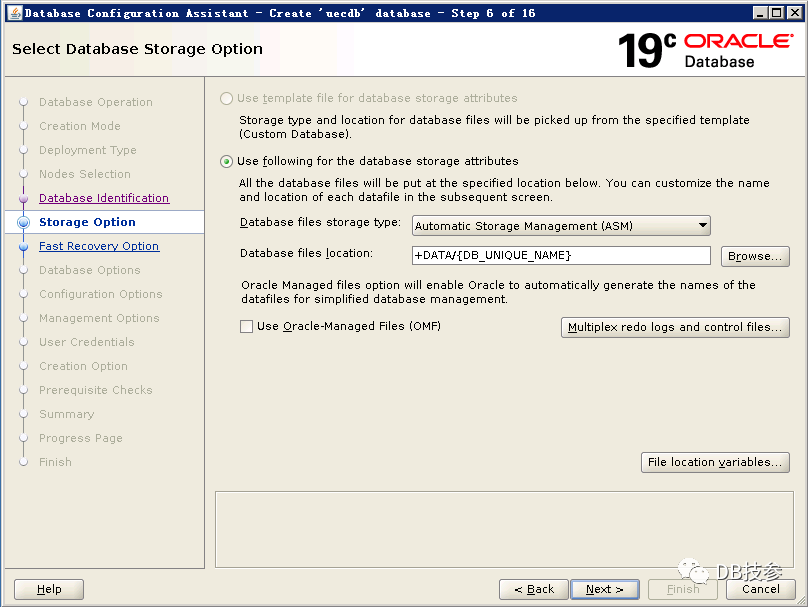The height and width of the screenshot is (607, 808).
Task: Open Multiplex redo logs and control files
Action: 675,327
